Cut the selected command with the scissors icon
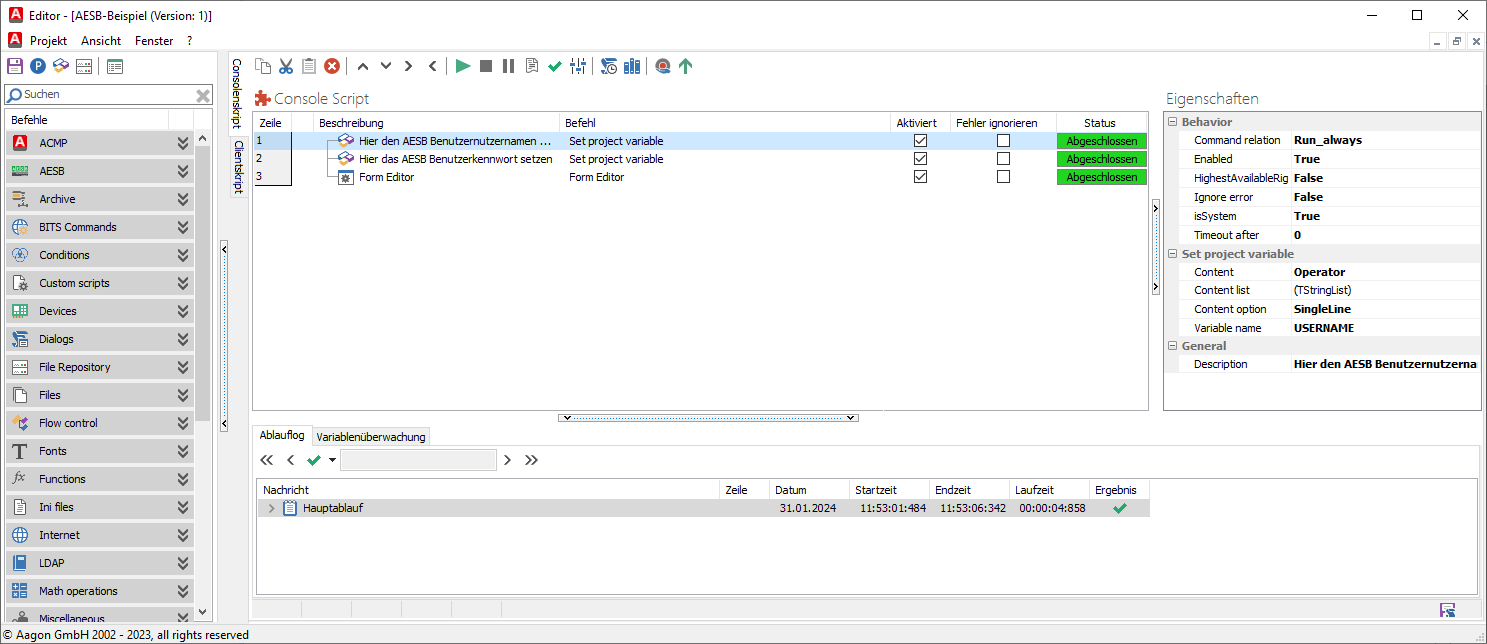This screenshot has height=644, width=1487. pos(286,66)
